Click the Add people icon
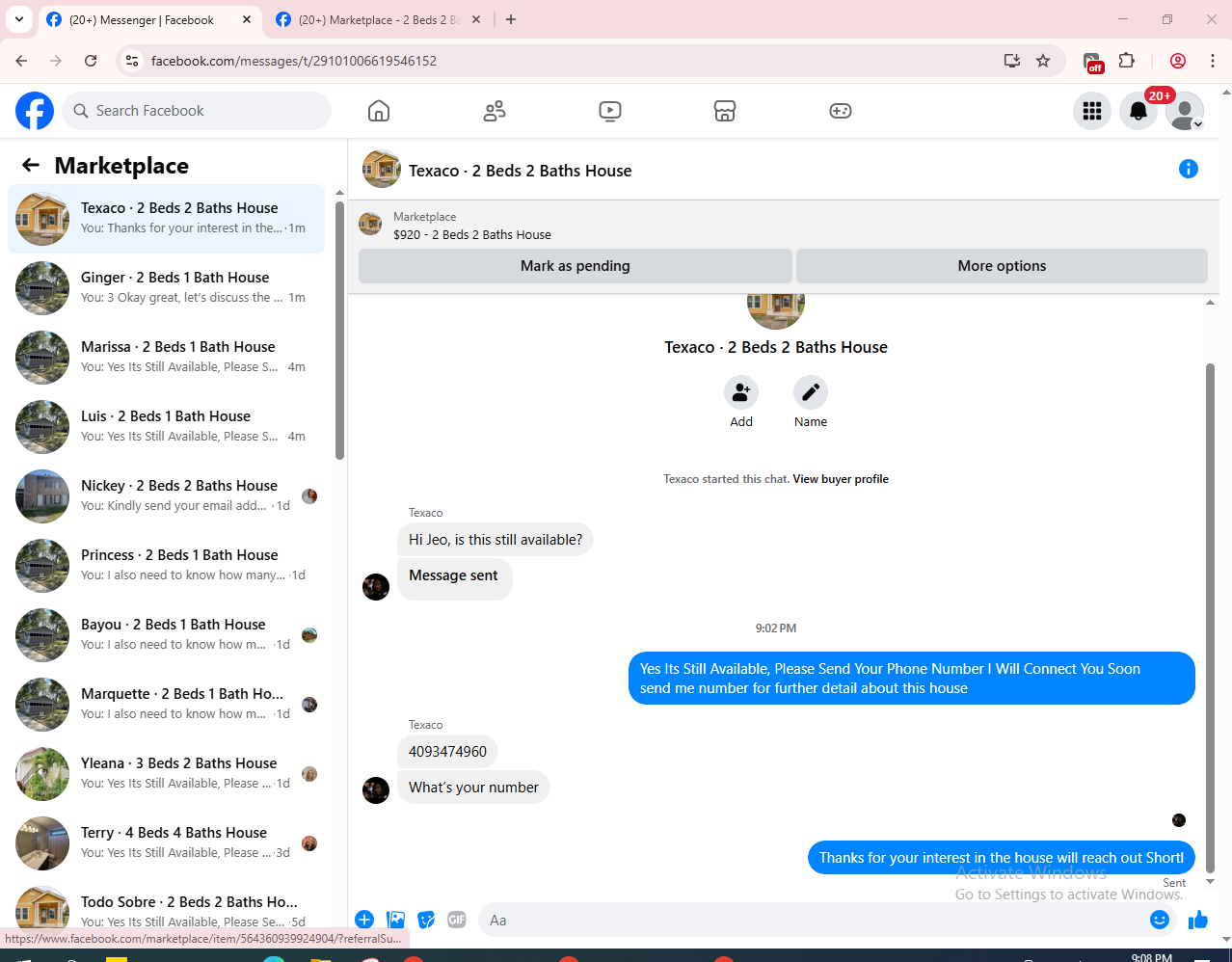The width and height of the screenshot is (1232, 962). (741, 392)
